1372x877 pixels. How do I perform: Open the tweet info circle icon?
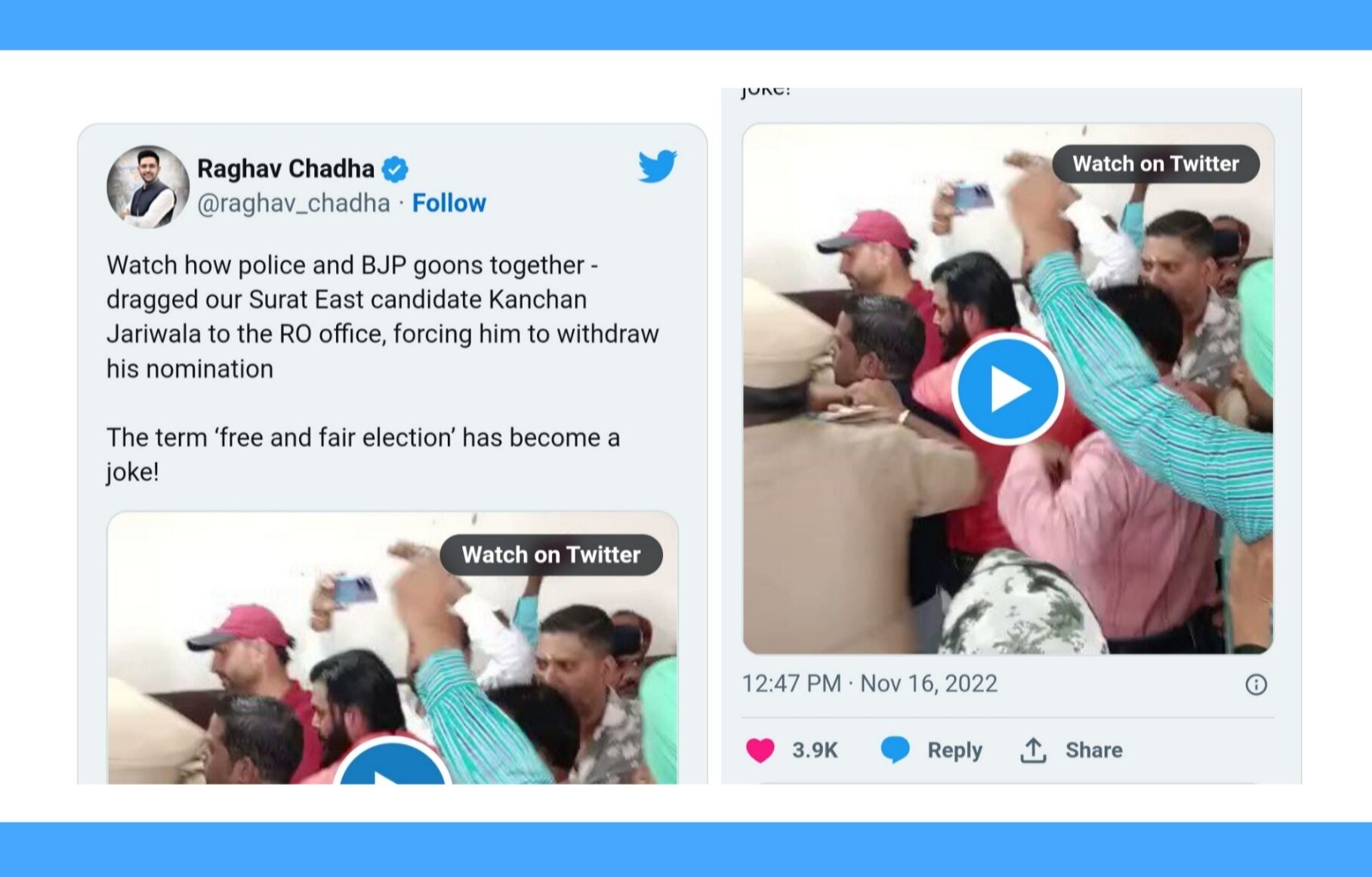tap(1256, 684)
